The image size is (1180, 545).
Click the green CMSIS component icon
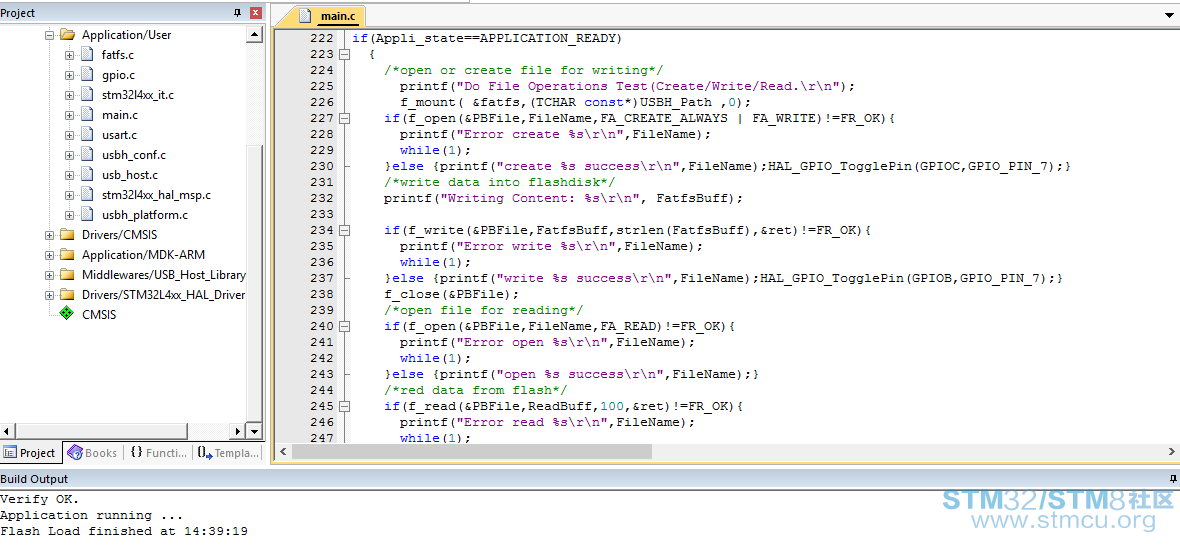[68, 315]
